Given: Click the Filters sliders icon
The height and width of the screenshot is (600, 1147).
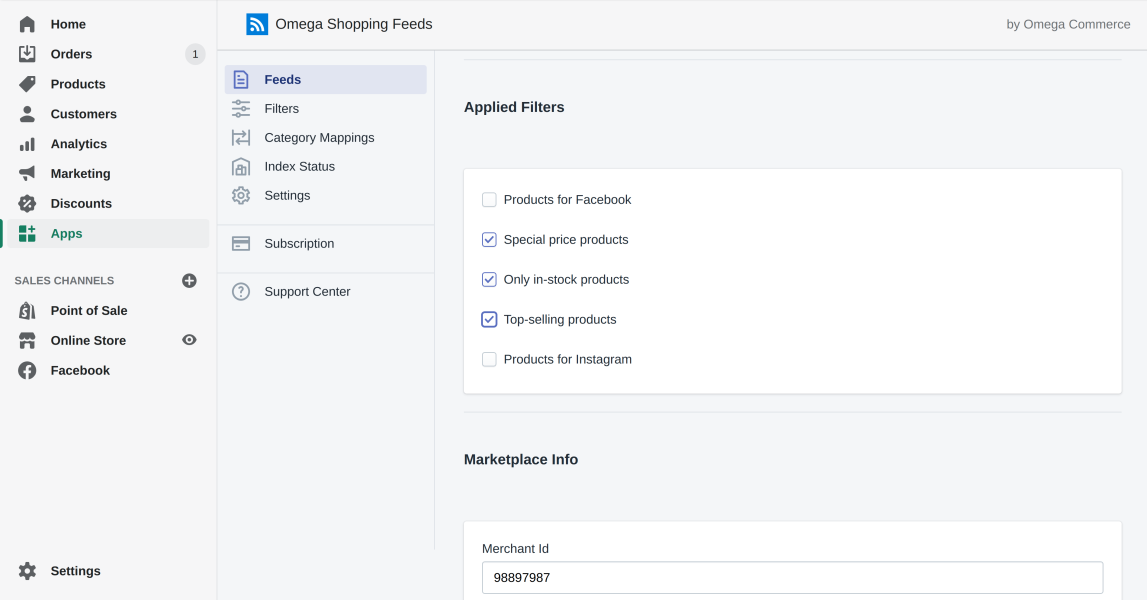Looking at the screenshot, I should click(241, 109).
